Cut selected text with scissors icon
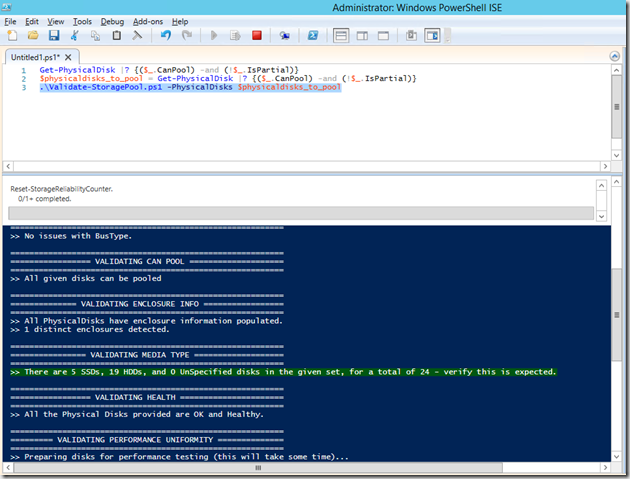630x479 pixels. click(74, 36)
